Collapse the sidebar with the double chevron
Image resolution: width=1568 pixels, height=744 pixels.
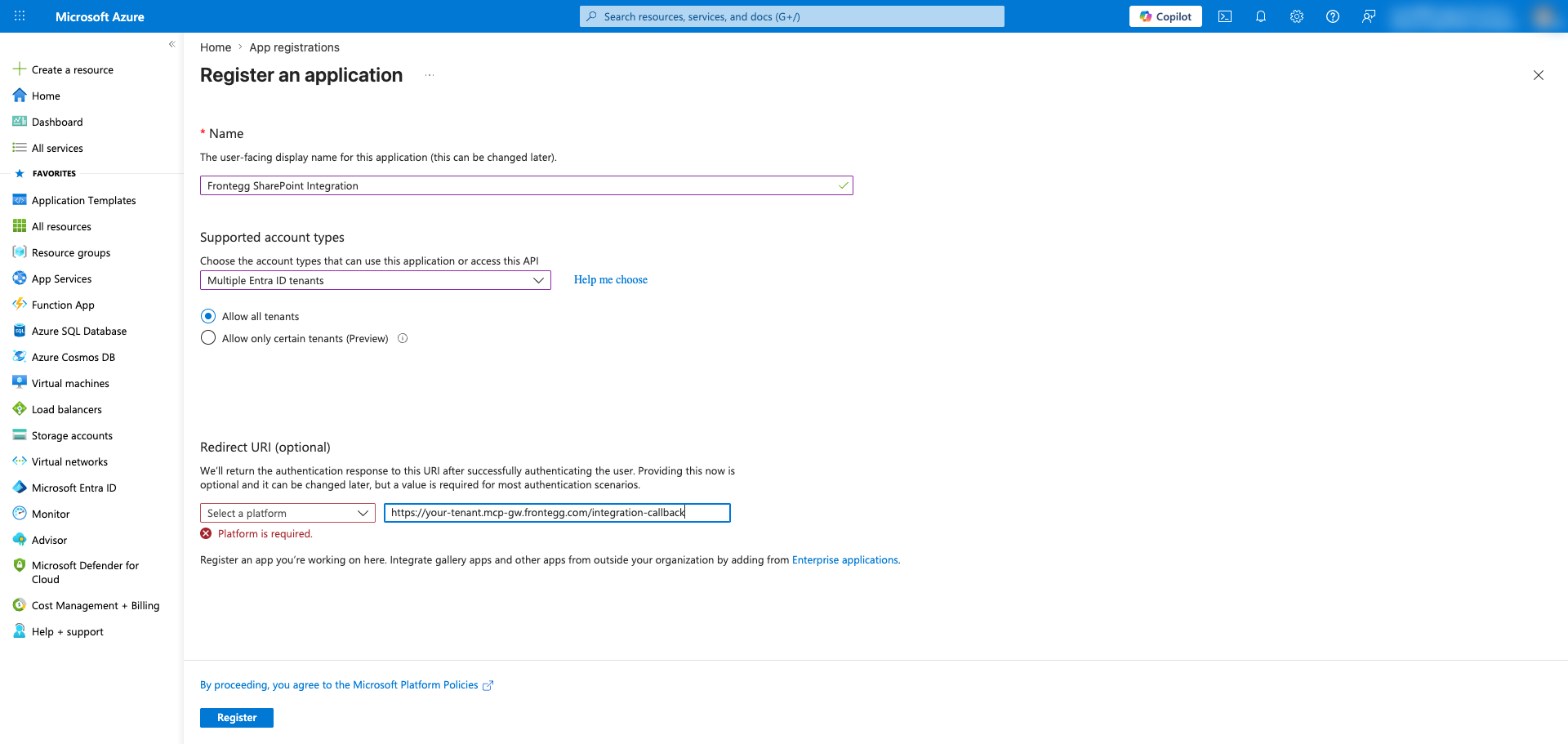click(x=171, y=44)
